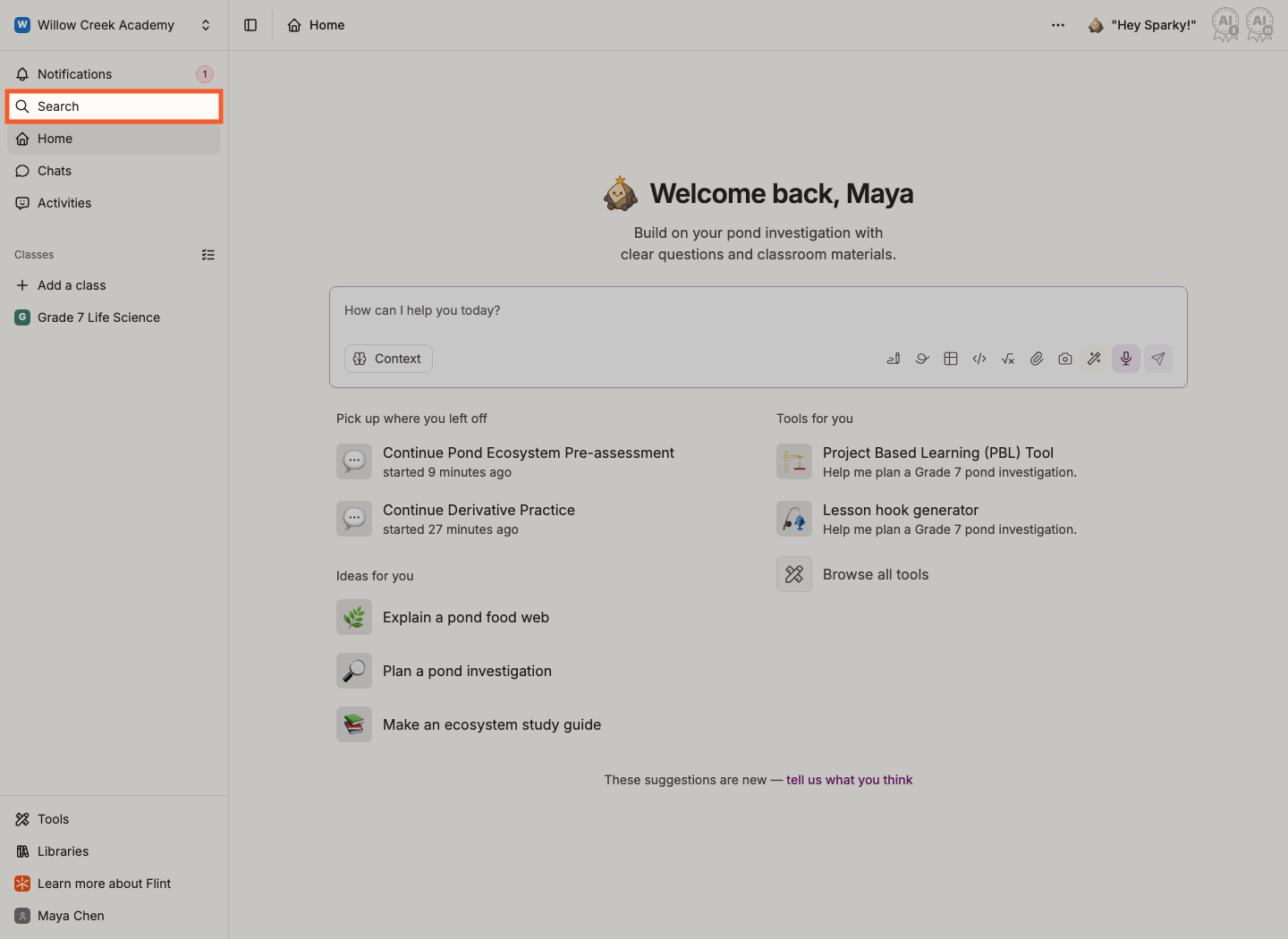This screenshot has width=1288, height=939.
Task: Click the magic wand icon
Action: (x=1094, y=359)
